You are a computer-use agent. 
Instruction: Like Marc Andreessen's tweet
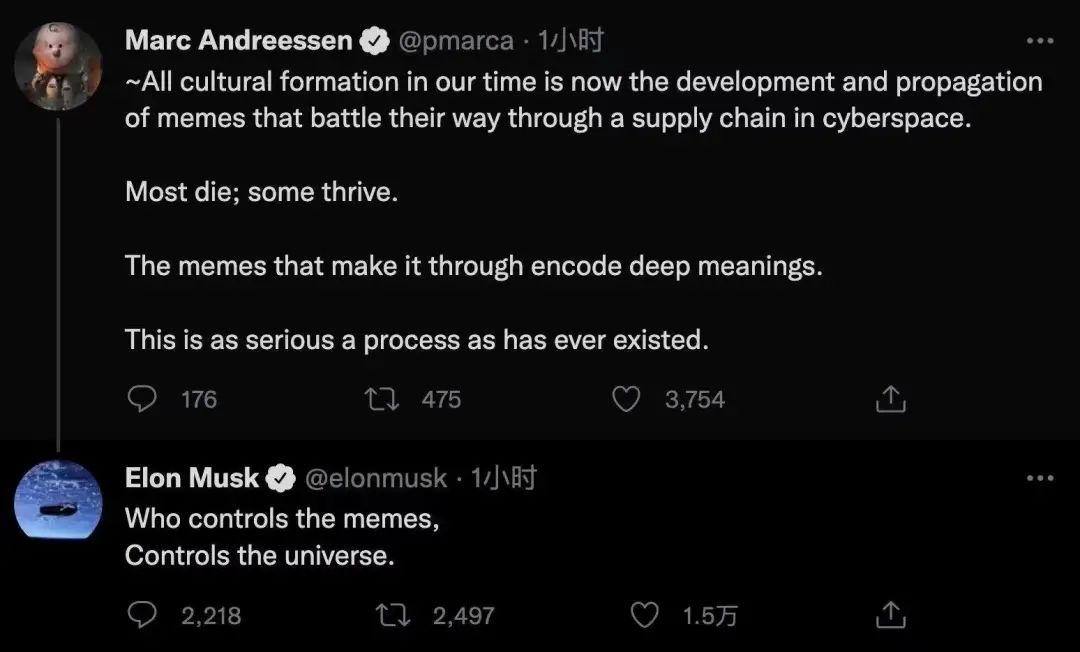626,400
